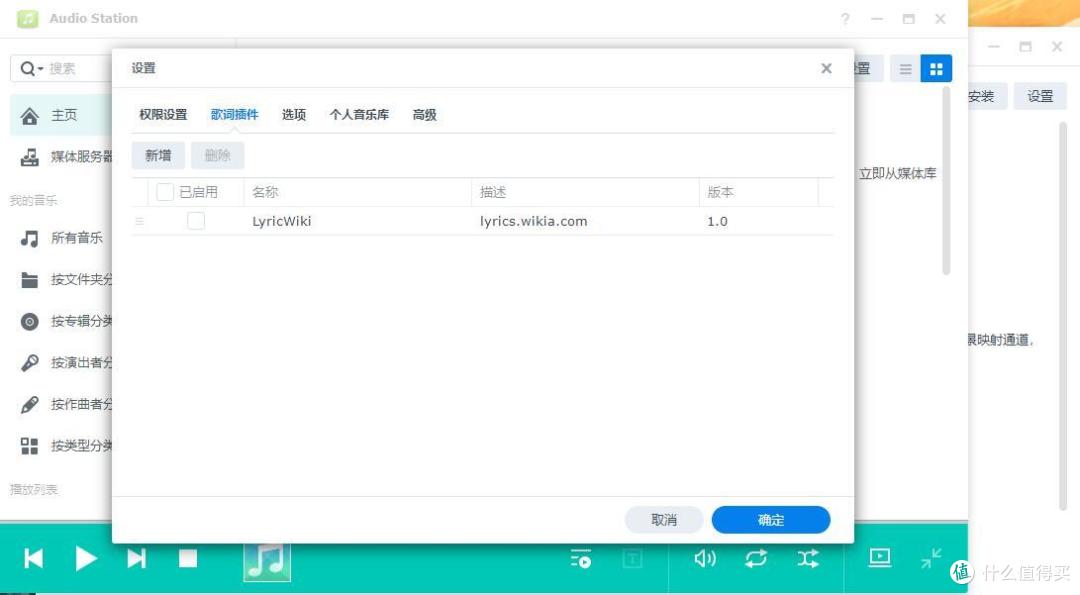
Task: Confirm settings with the OK (确定) button
Action: (x=771, y=520)
